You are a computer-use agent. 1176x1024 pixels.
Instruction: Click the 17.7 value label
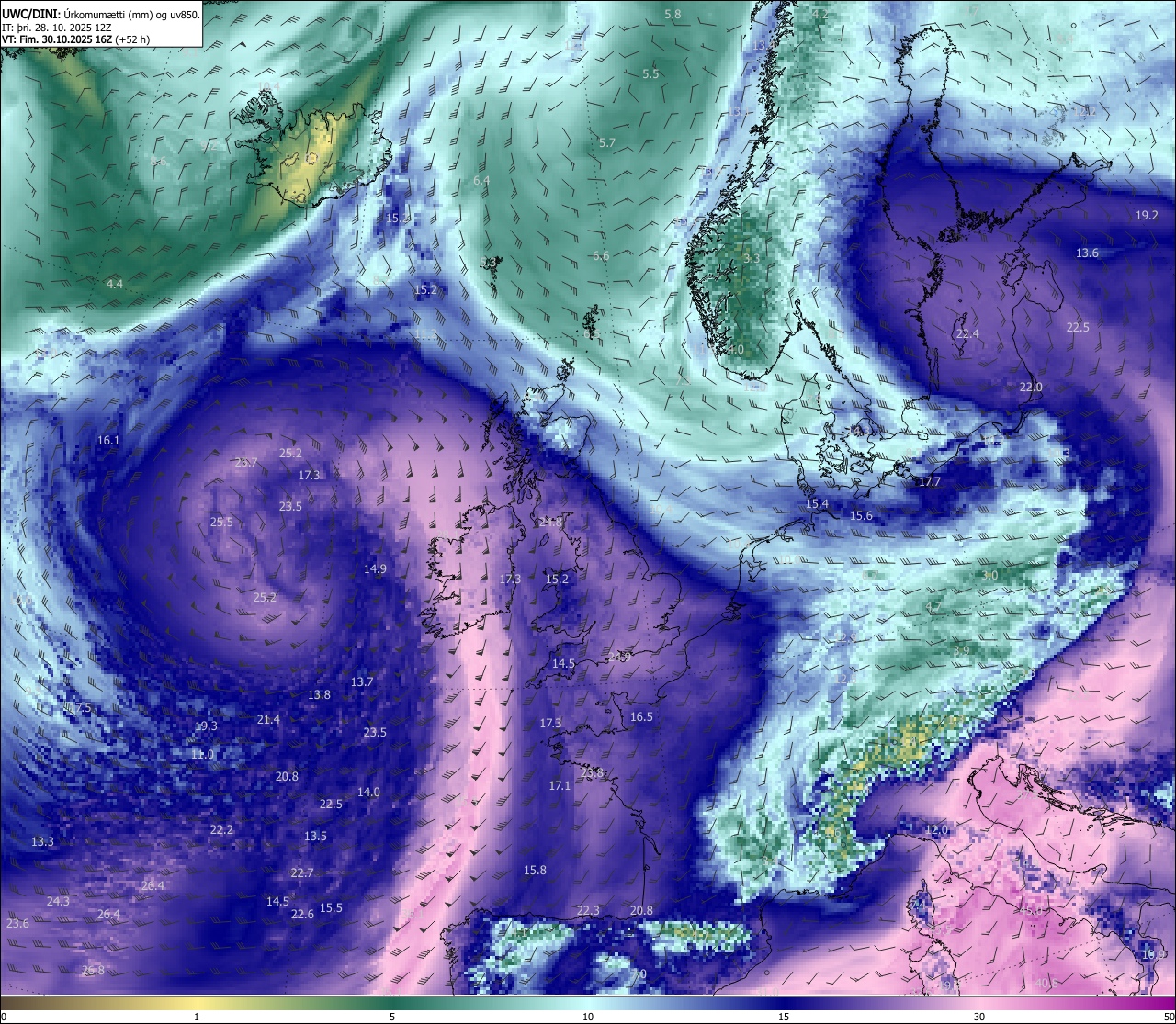click(x=929, y=482)
